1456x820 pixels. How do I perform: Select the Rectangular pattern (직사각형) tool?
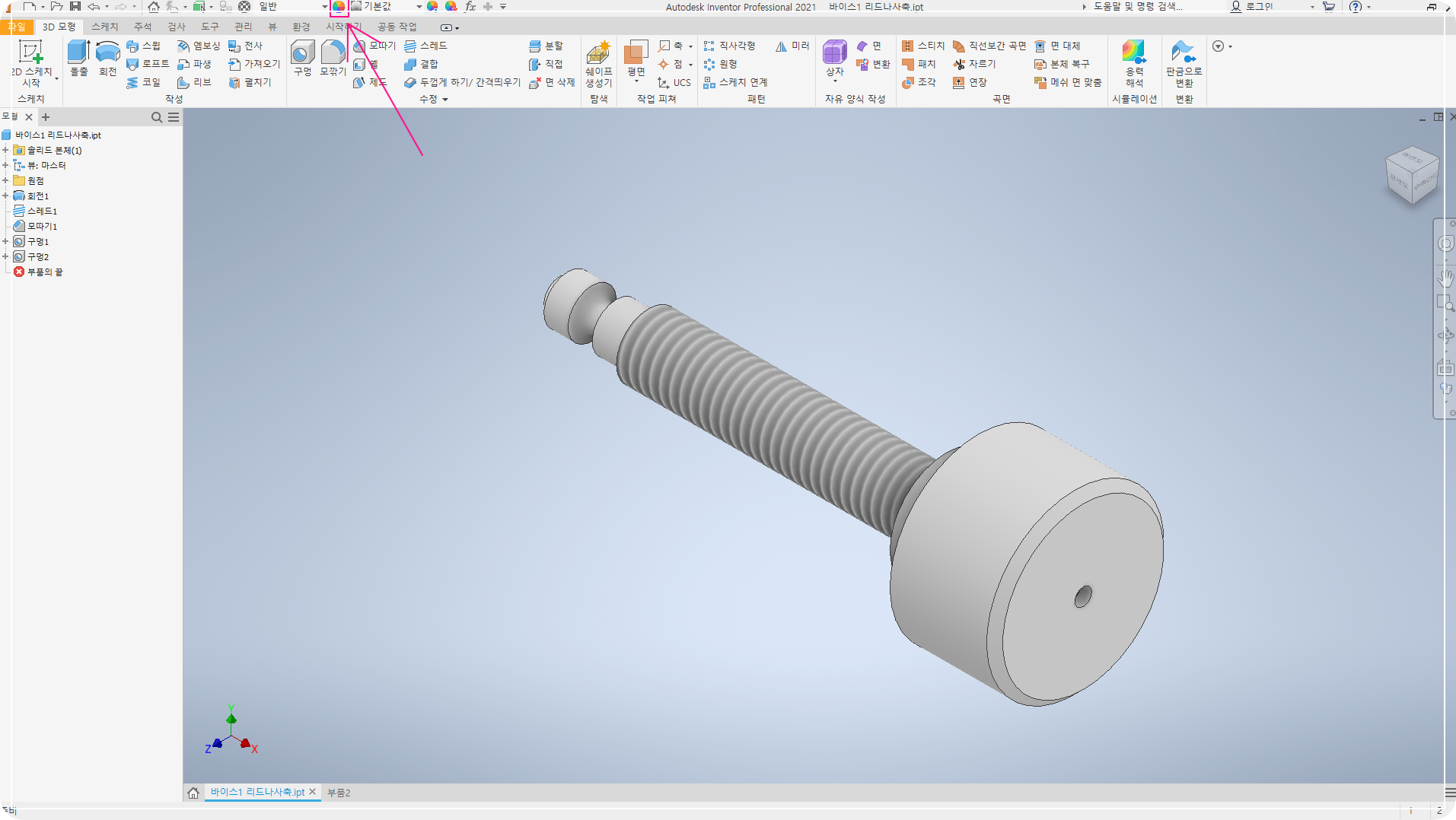pyautogui.click(x=729, y=46)
